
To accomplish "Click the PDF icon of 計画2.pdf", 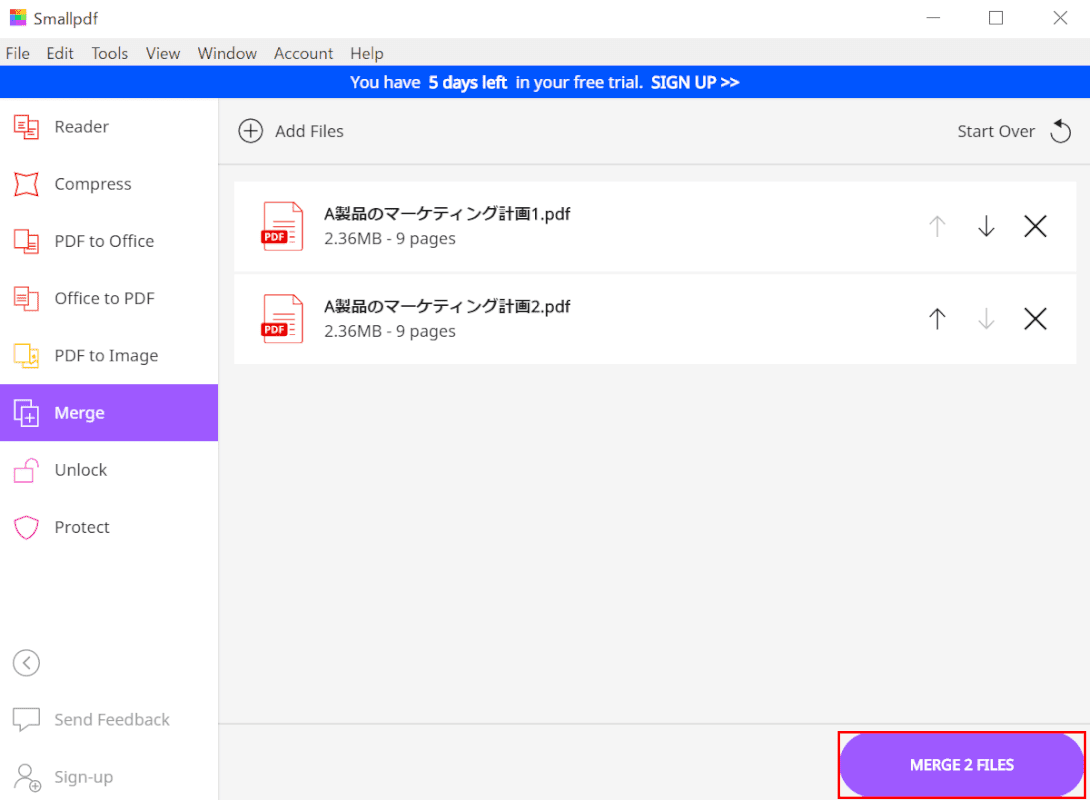I will click(x=282, y=319).
